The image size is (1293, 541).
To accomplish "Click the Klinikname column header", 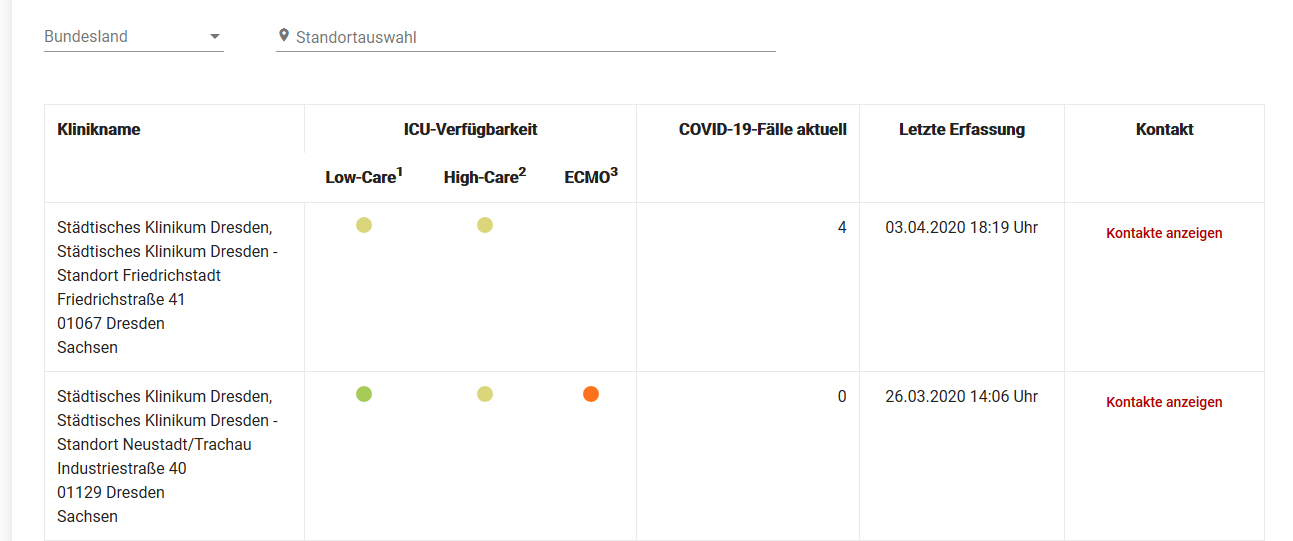I will (x=99, y=129).
